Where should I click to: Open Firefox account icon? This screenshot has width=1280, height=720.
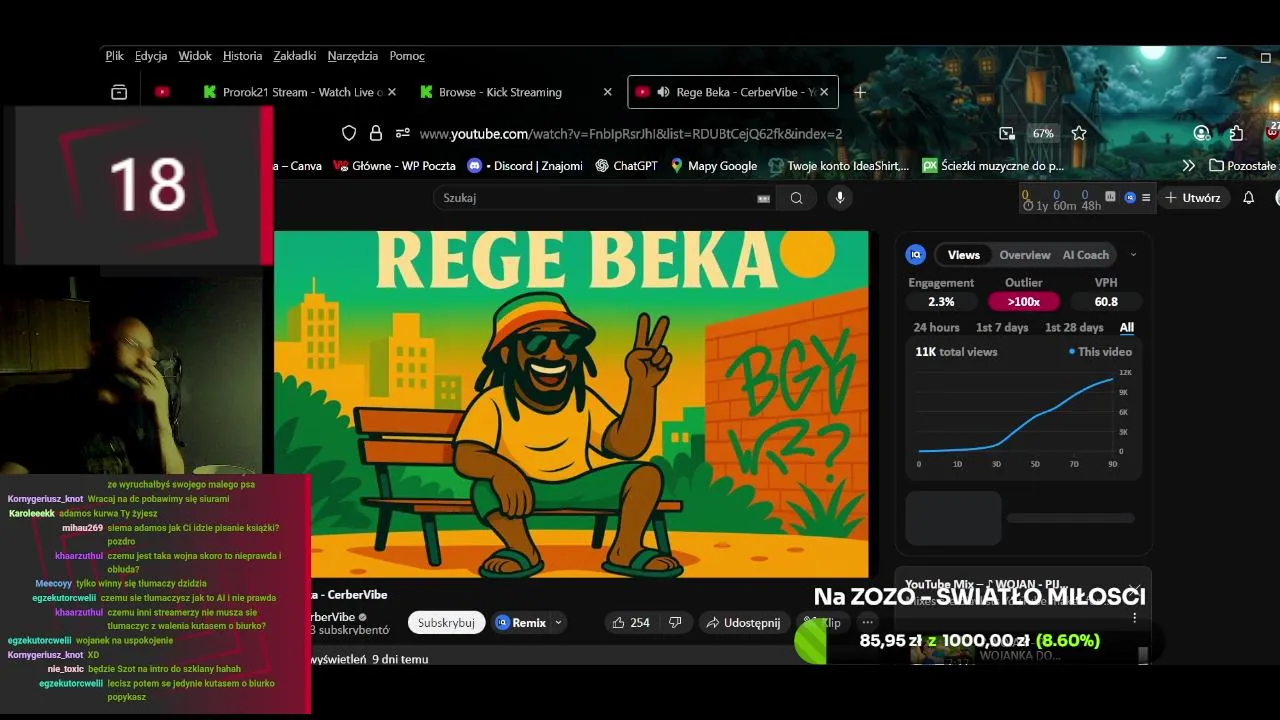1202,133
